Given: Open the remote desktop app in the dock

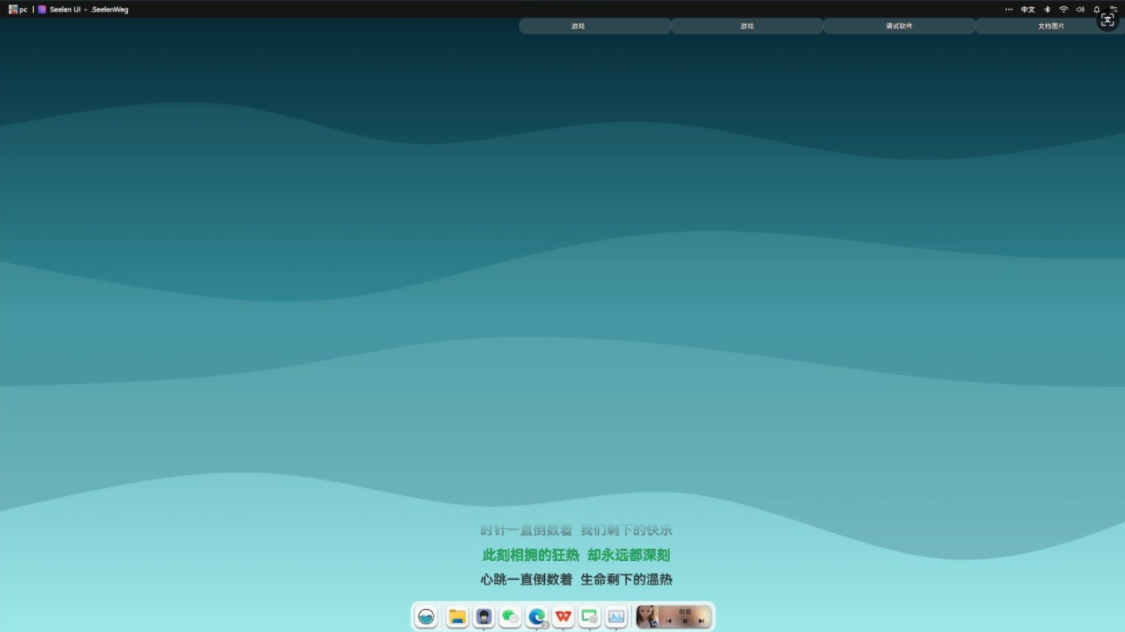Looking at the screenshot, I should [x=590, y=617].
